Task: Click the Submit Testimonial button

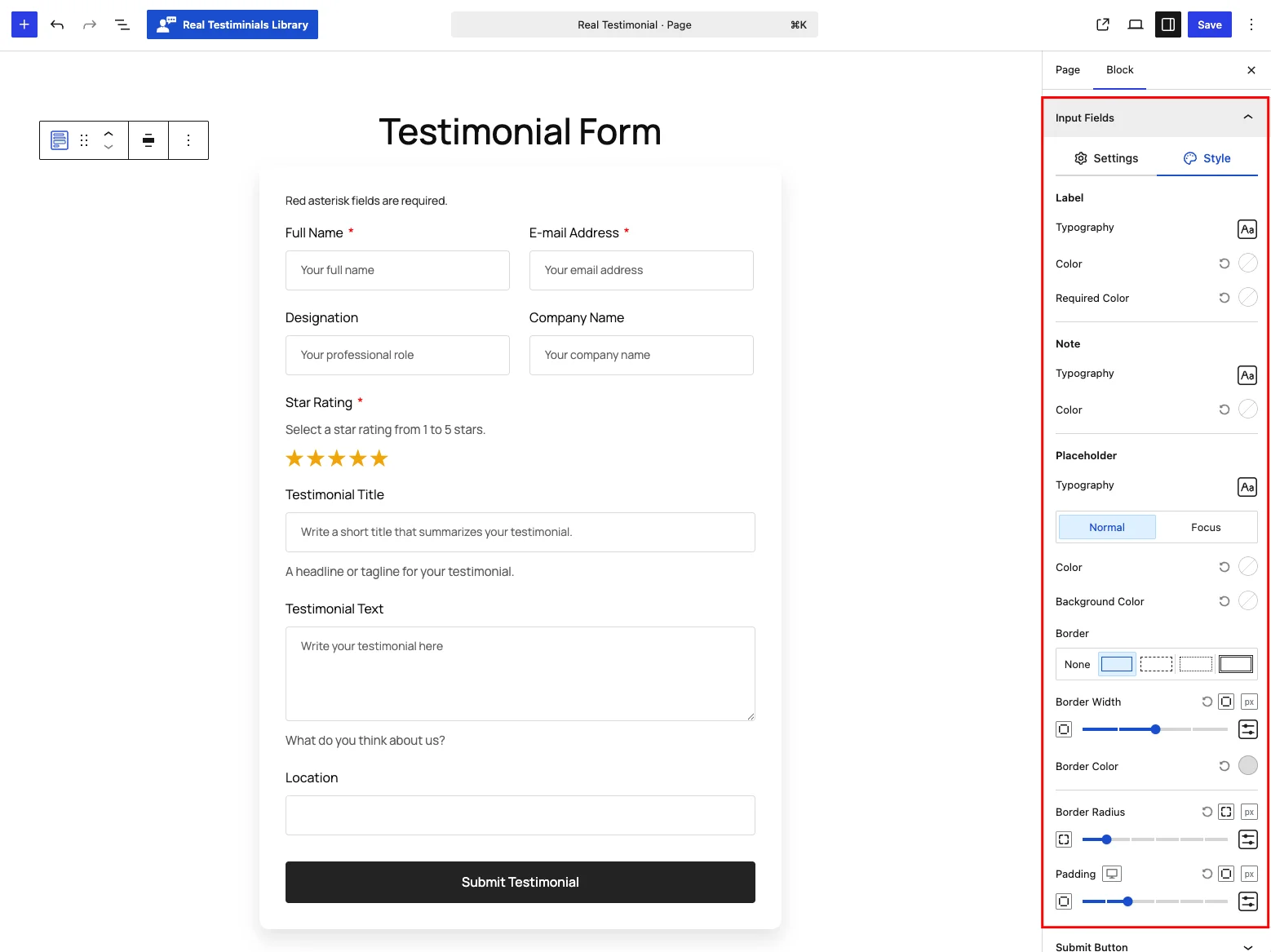Action: click(520, 882)
